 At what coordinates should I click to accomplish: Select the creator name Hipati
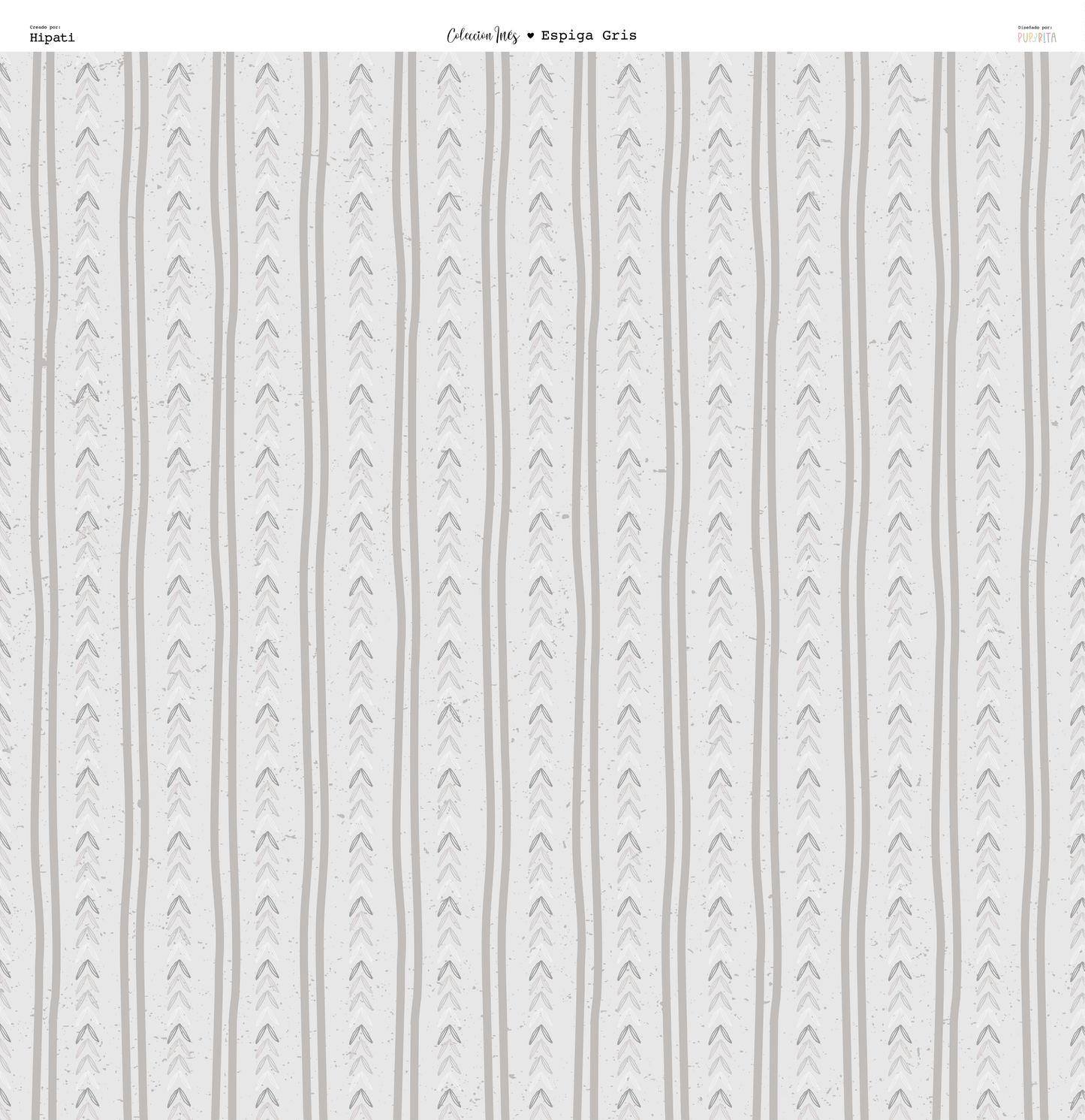pos(53,38)
